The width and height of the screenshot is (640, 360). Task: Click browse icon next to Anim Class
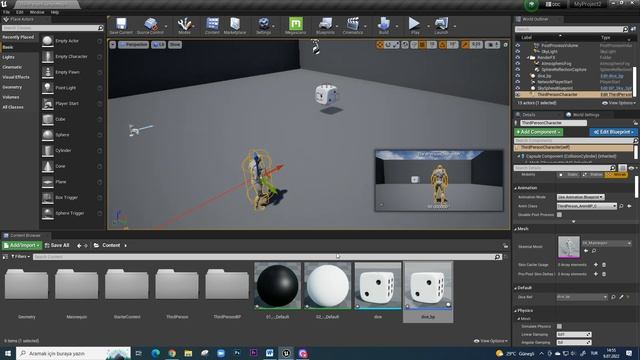coord(621,206)
